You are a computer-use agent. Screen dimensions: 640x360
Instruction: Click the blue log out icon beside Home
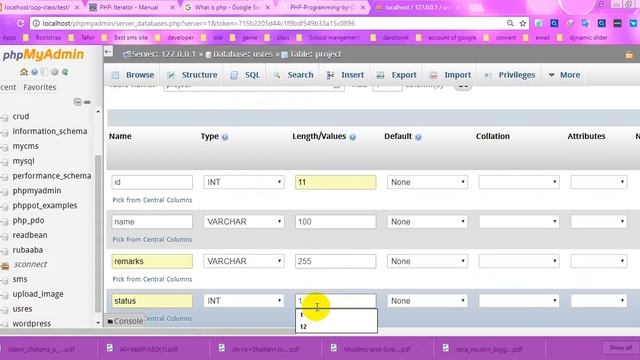[x=34, y=72]
